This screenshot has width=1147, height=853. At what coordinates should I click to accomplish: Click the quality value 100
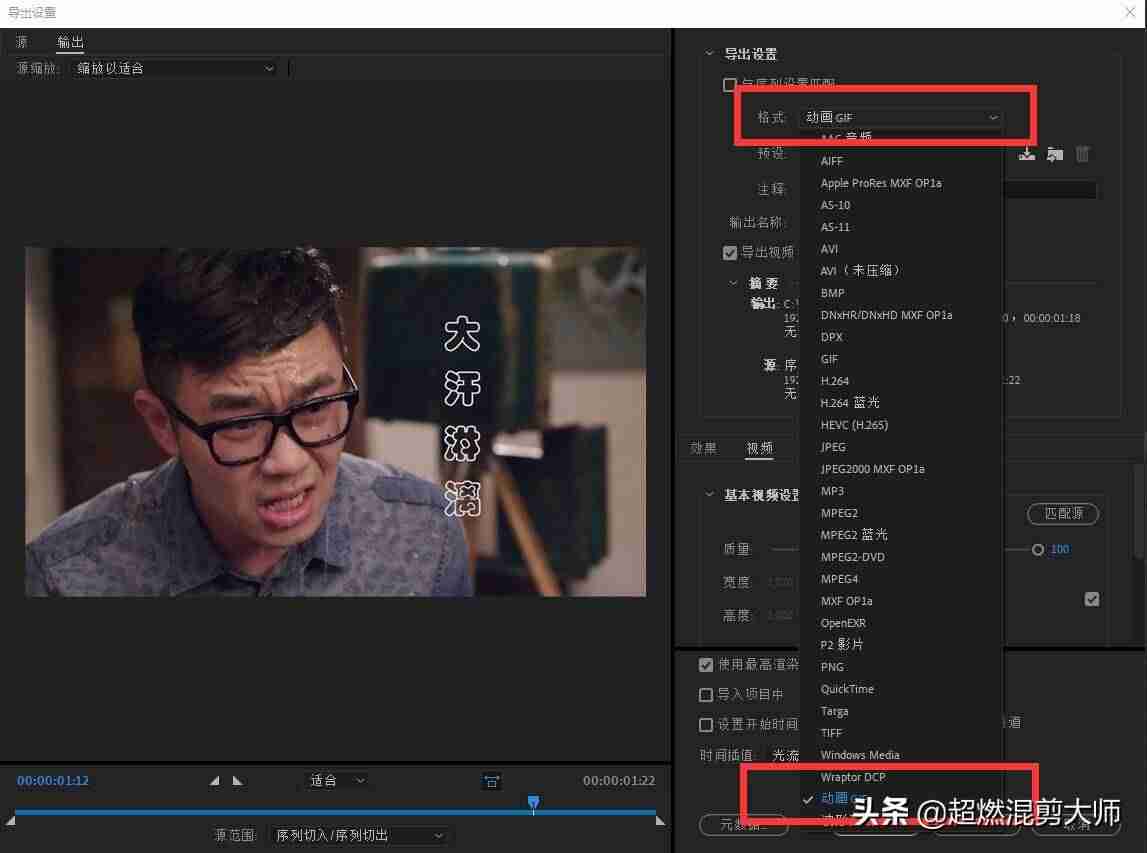(1060, 549)
